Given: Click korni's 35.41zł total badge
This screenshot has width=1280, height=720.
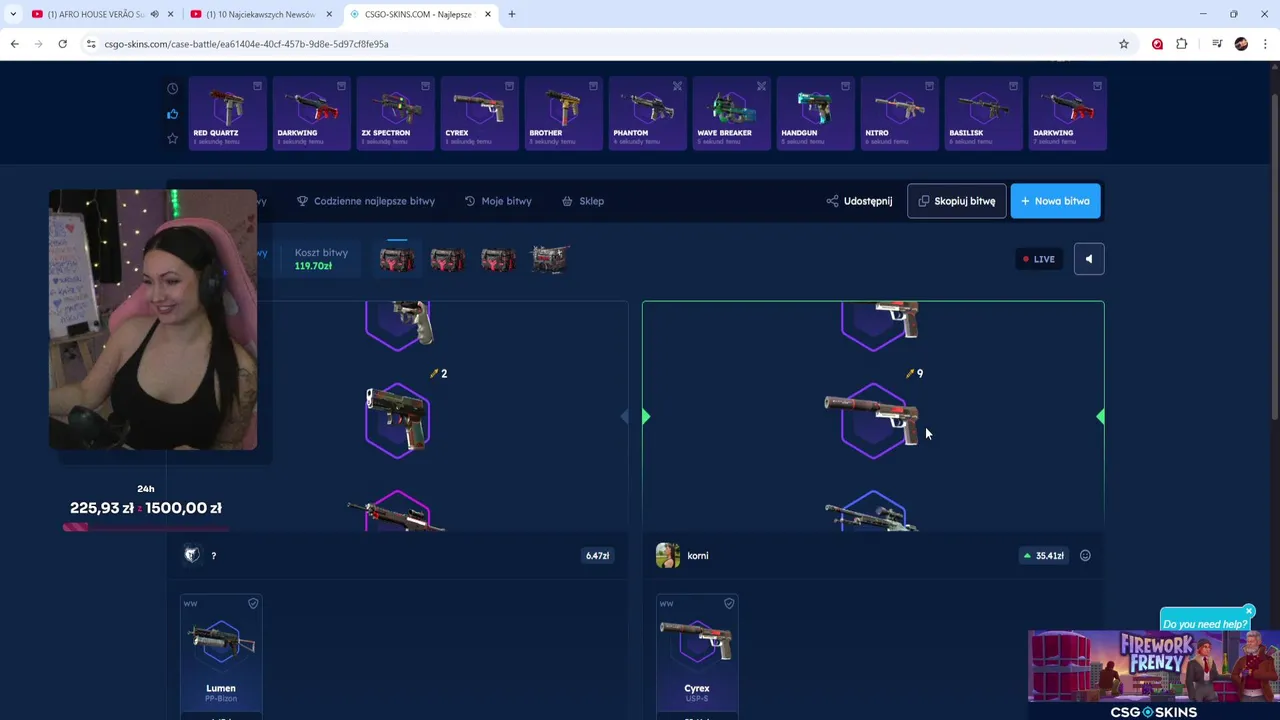Looking at the screenshot, I should tap(1043, 555).
